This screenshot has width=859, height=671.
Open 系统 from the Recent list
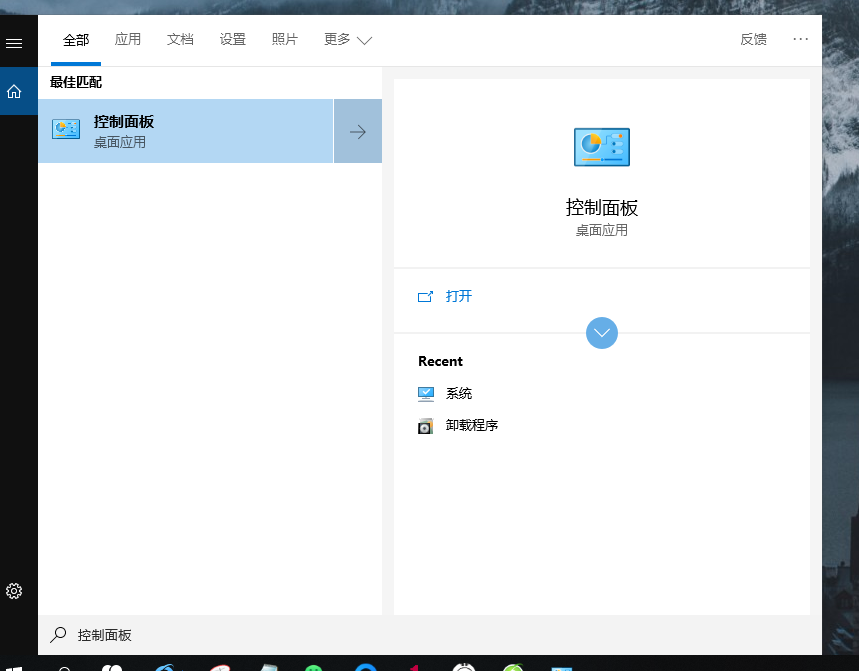[458, 393]
